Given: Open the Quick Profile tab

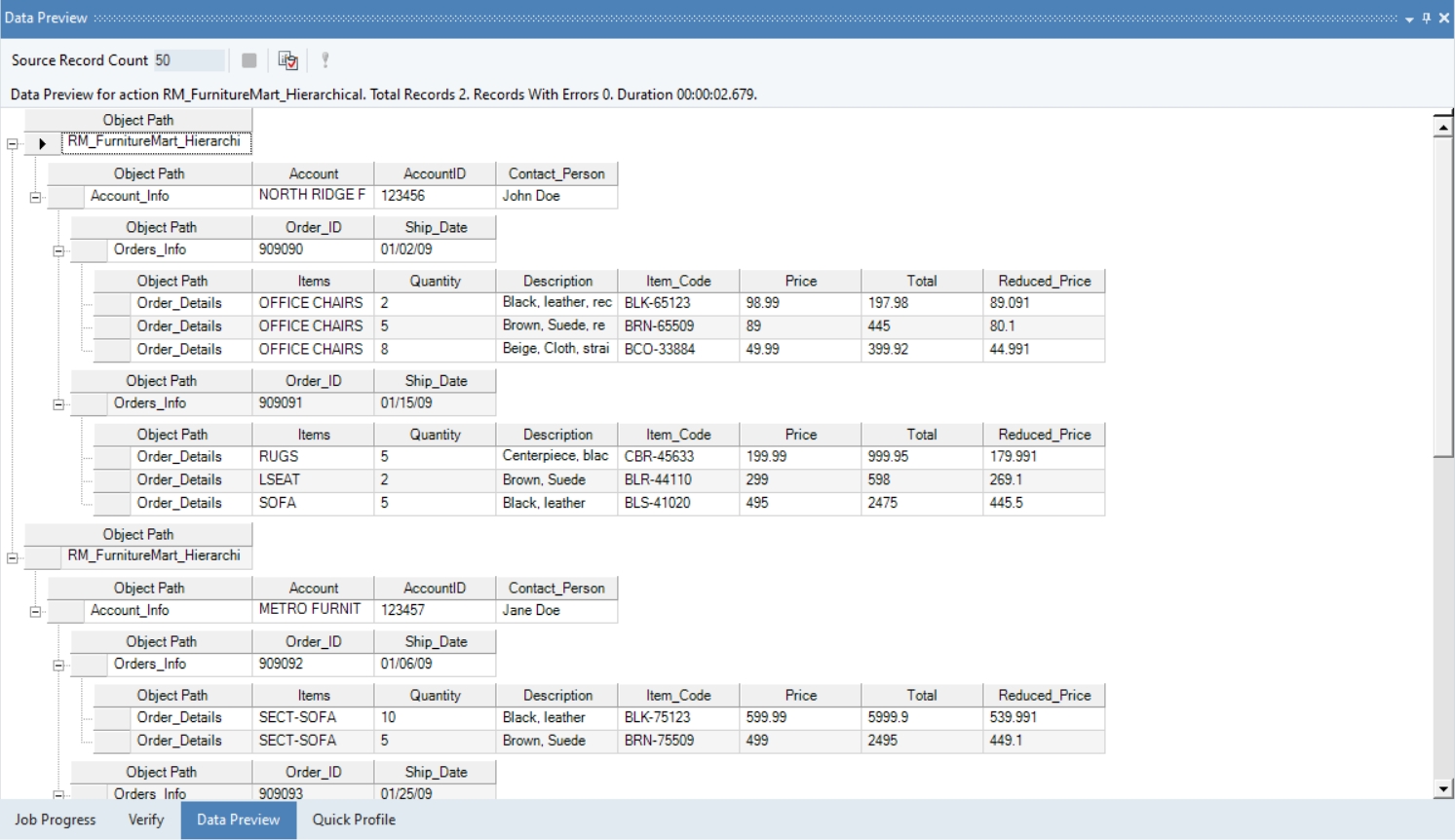Looking at the screenshot, I should point(354,820).
